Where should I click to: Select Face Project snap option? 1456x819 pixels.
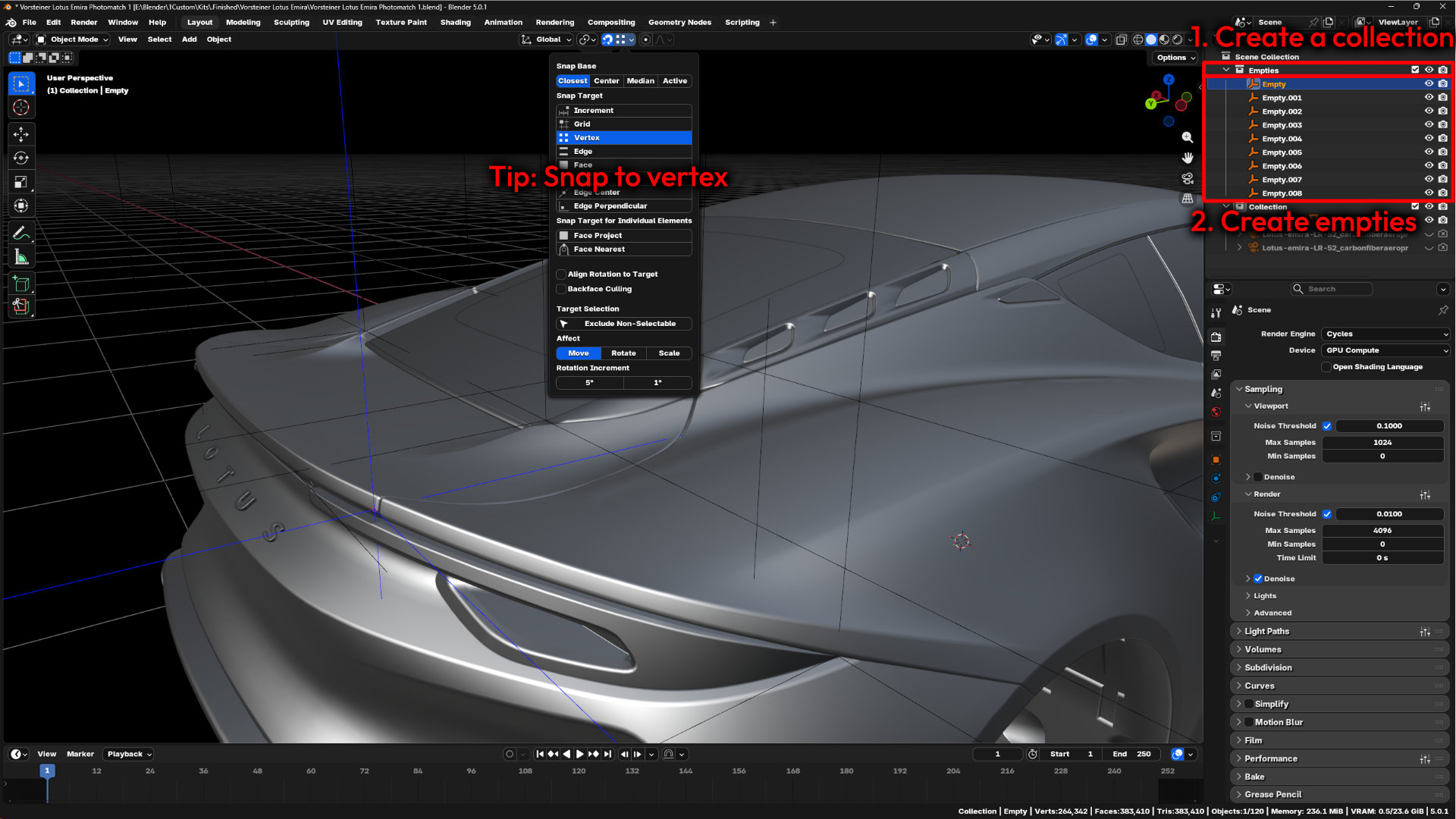click(x=624, y=236)
